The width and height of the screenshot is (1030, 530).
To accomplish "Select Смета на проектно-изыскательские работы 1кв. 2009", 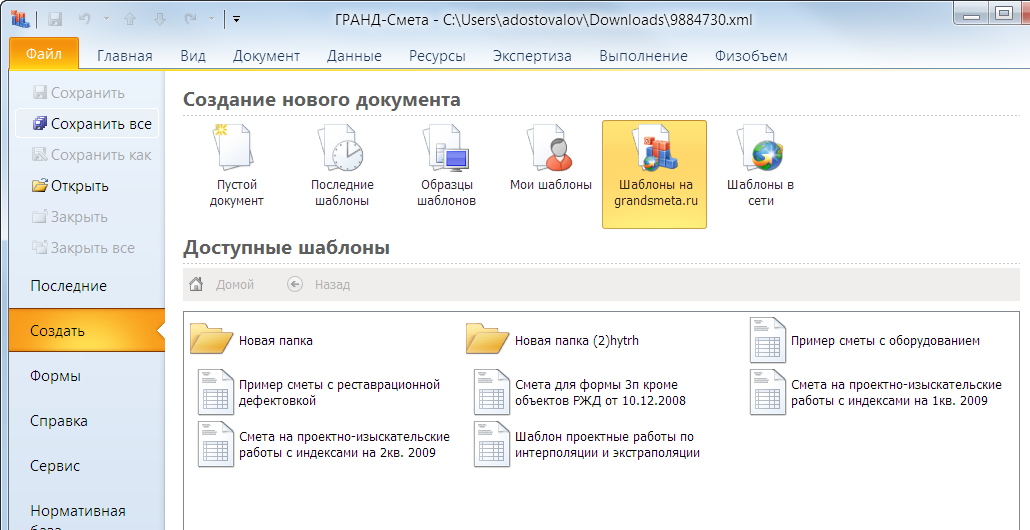I will pos(876,392).
